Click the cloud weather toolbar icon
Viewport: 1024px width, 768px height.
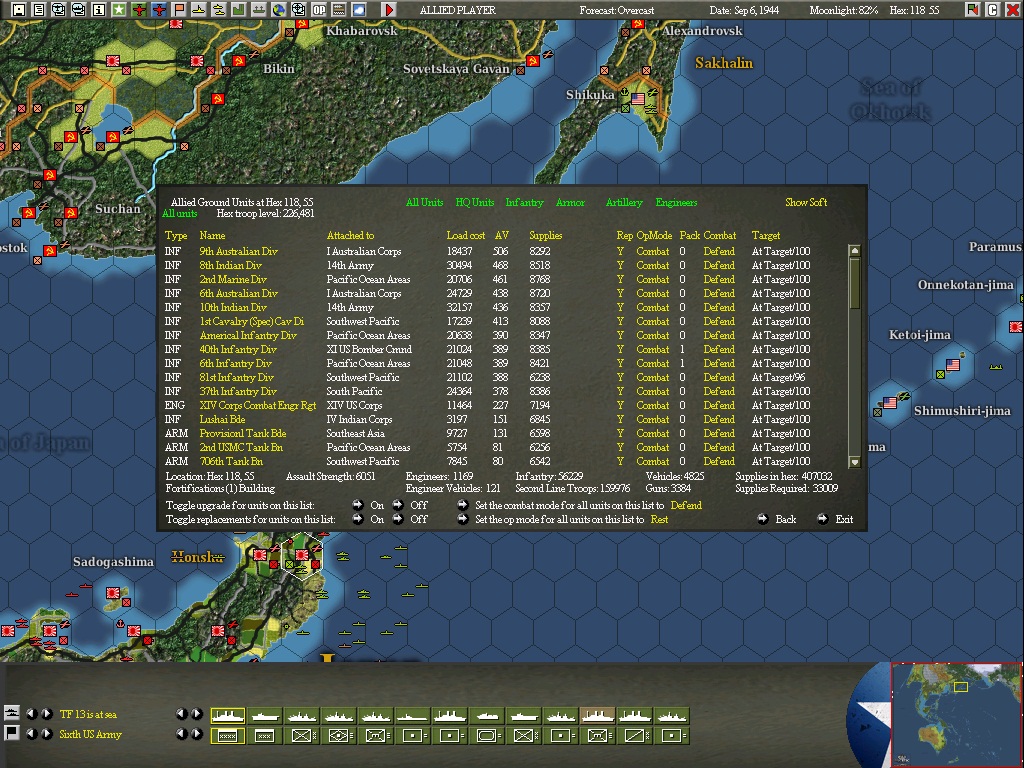point(359,9)
